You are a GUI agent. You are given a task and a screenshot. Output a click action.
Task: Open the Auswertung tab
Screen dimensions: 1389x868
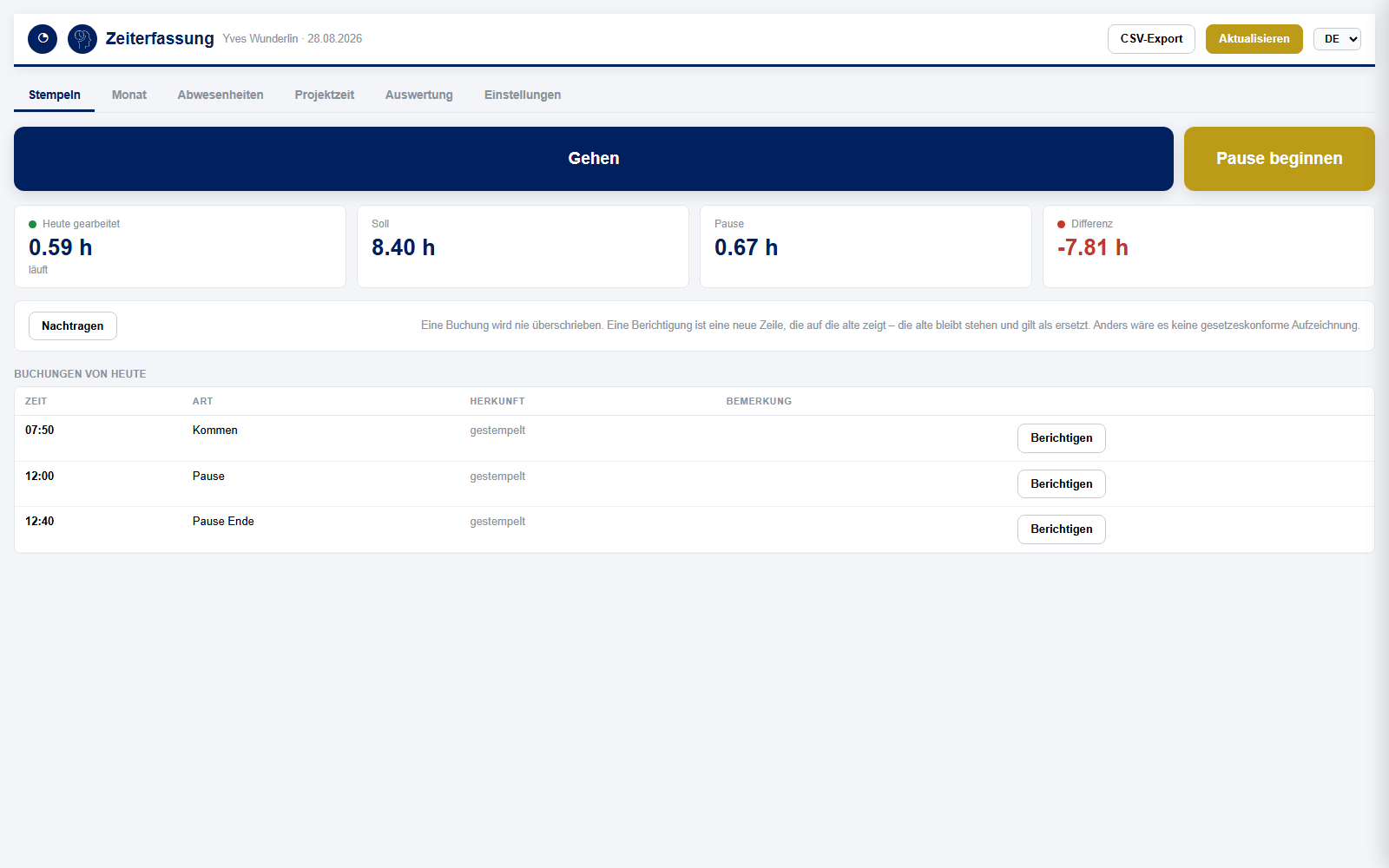tap(419, 95)
